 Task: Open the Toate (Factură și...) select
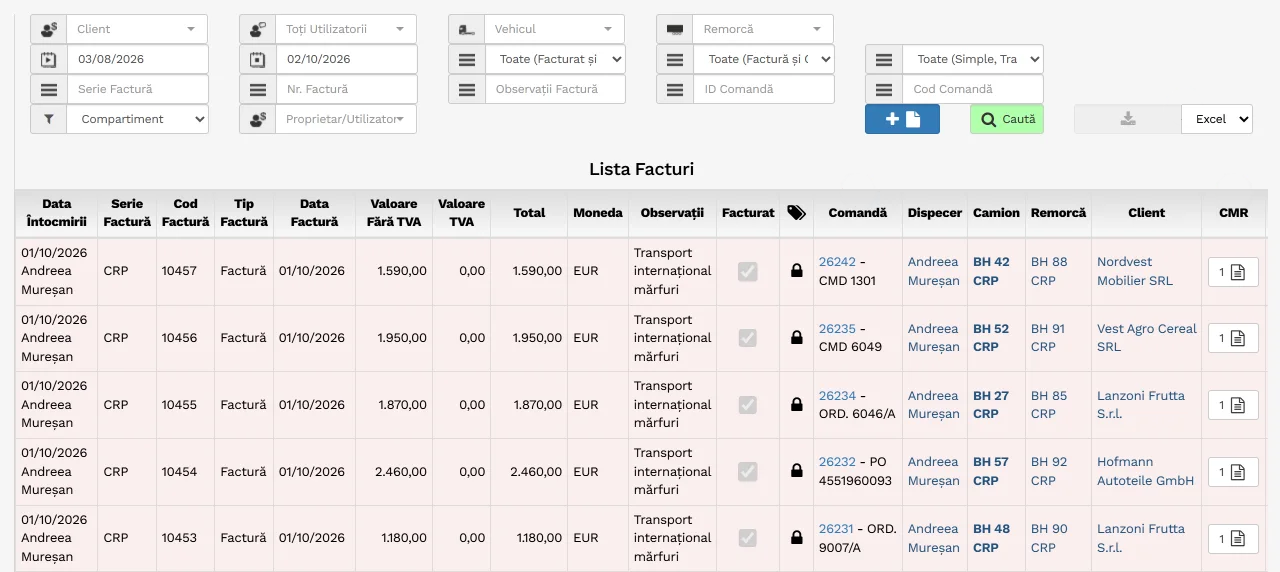[x=763, y=59]
